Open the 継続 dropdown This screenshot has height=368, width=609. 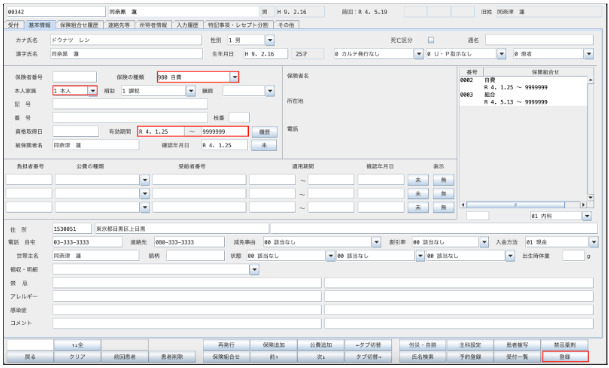coord(270,91)
